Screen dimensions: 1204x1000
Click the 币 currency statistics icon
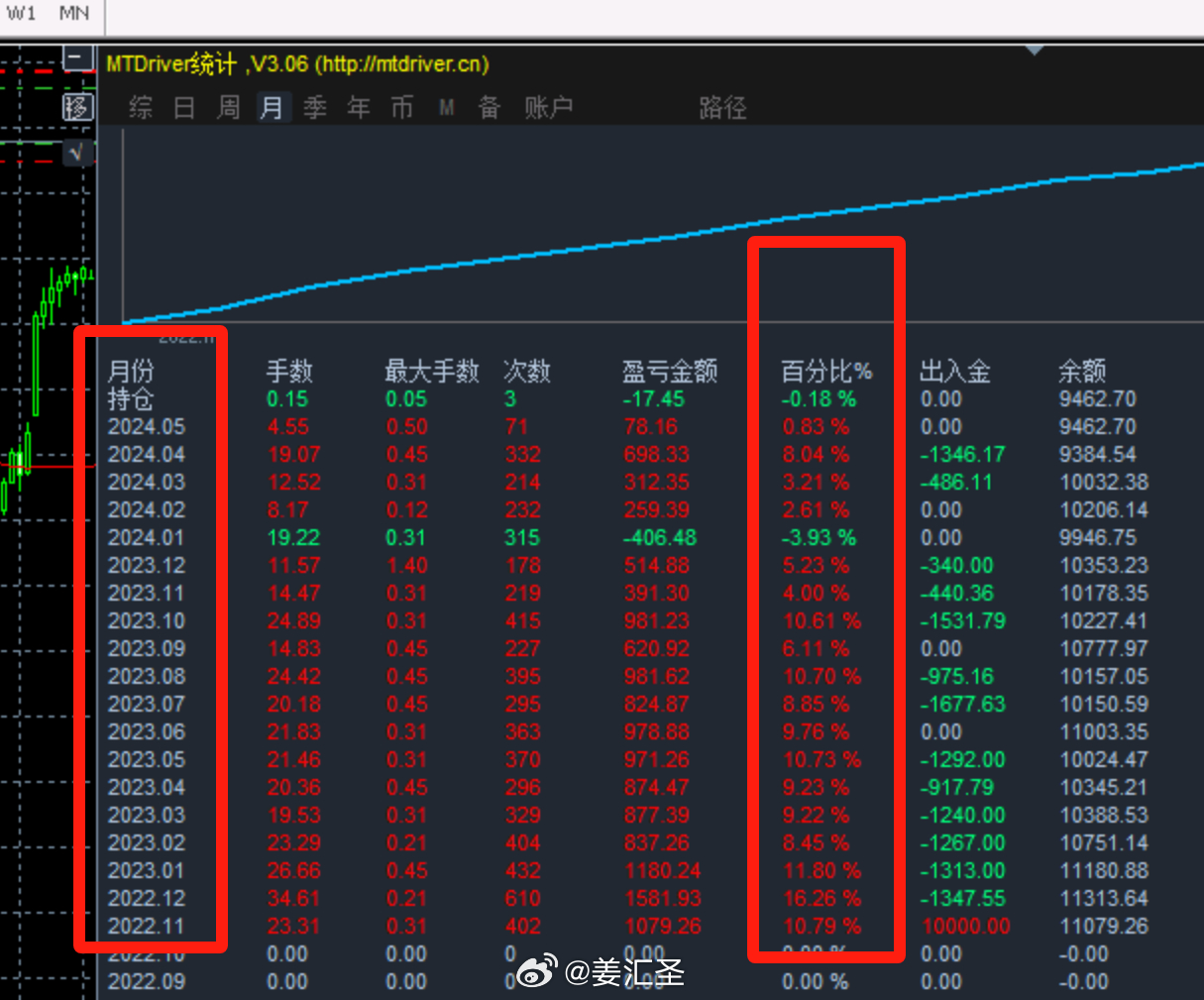tap(401, 107)
